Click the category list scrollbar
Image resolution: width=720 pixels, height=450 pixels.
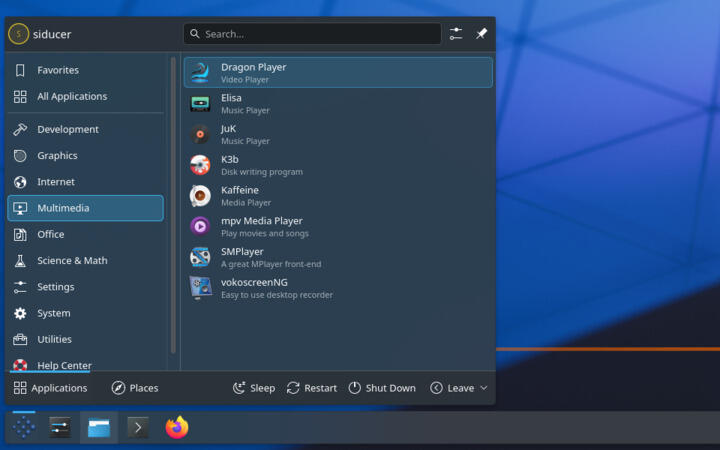coord(173,205)
